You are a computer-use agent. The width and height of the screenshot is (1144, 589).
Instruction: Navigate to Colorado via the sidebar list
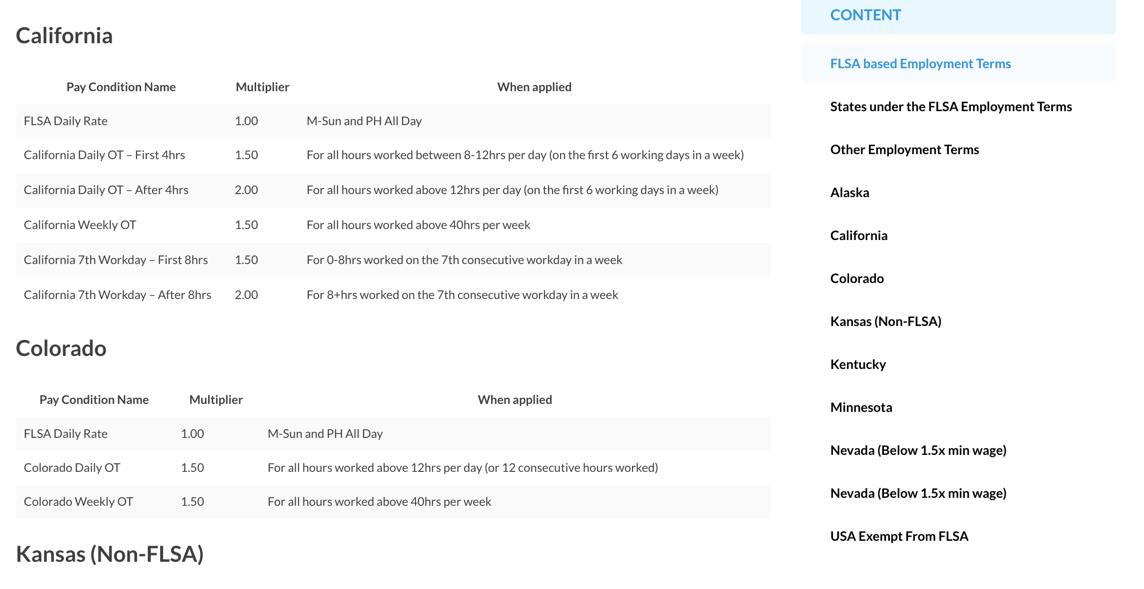(856, 279)
